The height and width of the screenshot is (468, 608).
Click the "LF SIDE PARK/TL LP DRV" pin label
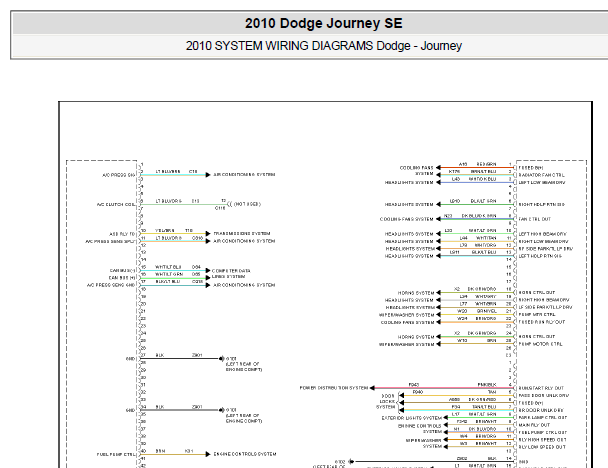pos(545,307)
